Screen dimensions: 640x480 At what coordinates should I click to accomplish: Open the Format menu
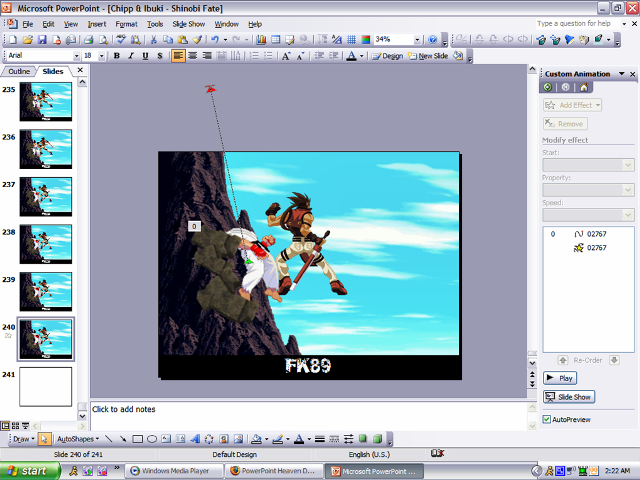coord(127,24)
